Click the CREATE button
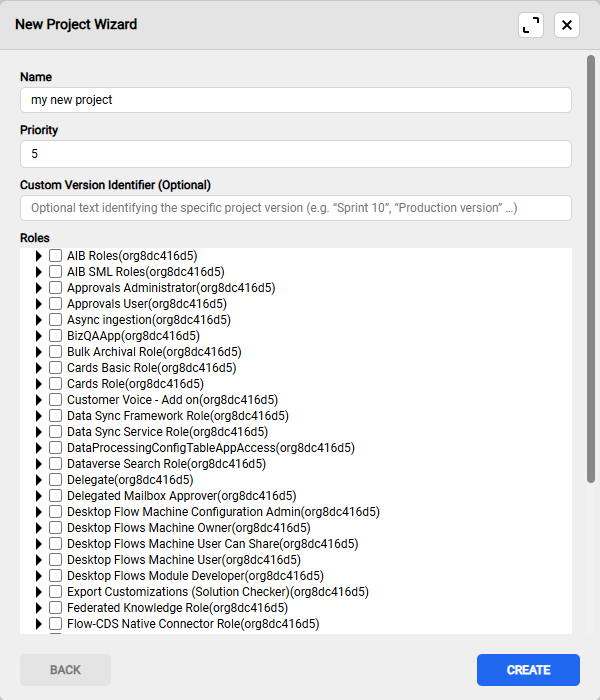The height and width of the screenshot is (700, 600). click(x=528, y=670)
